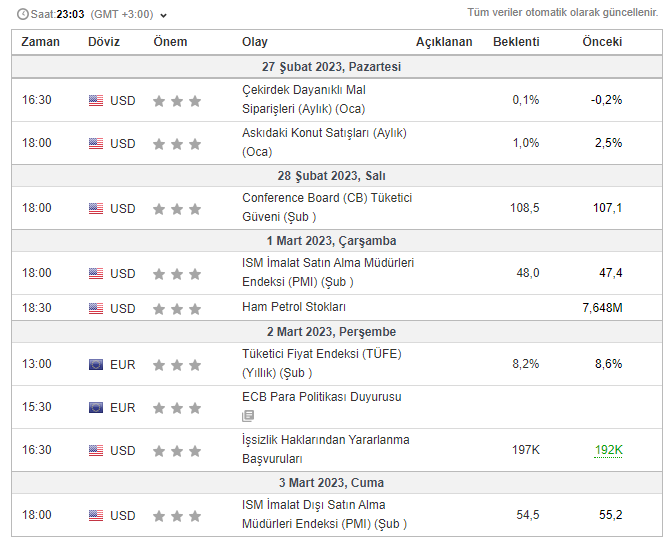This screenshot has width=672, height=550.
Task: Click the Beklenti column header
Action: pos(516,42)
